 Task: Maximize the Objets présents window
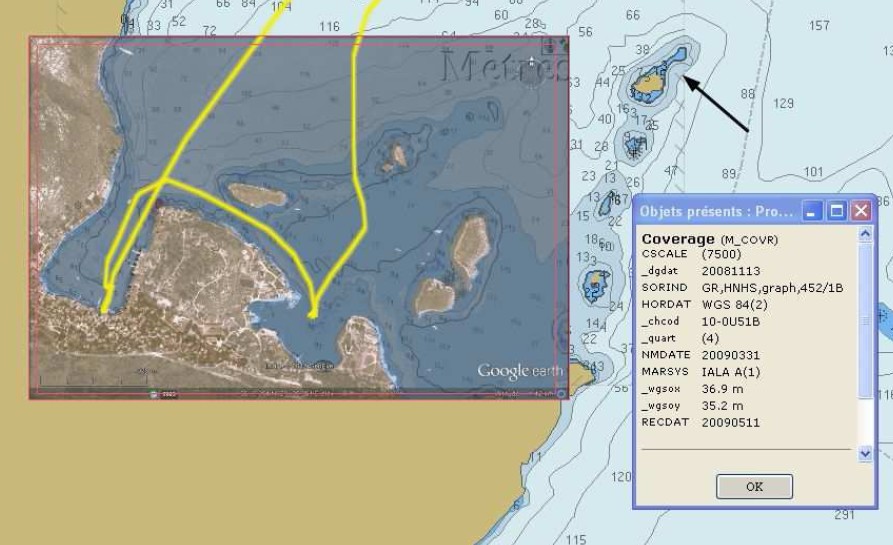pos(836,211)
